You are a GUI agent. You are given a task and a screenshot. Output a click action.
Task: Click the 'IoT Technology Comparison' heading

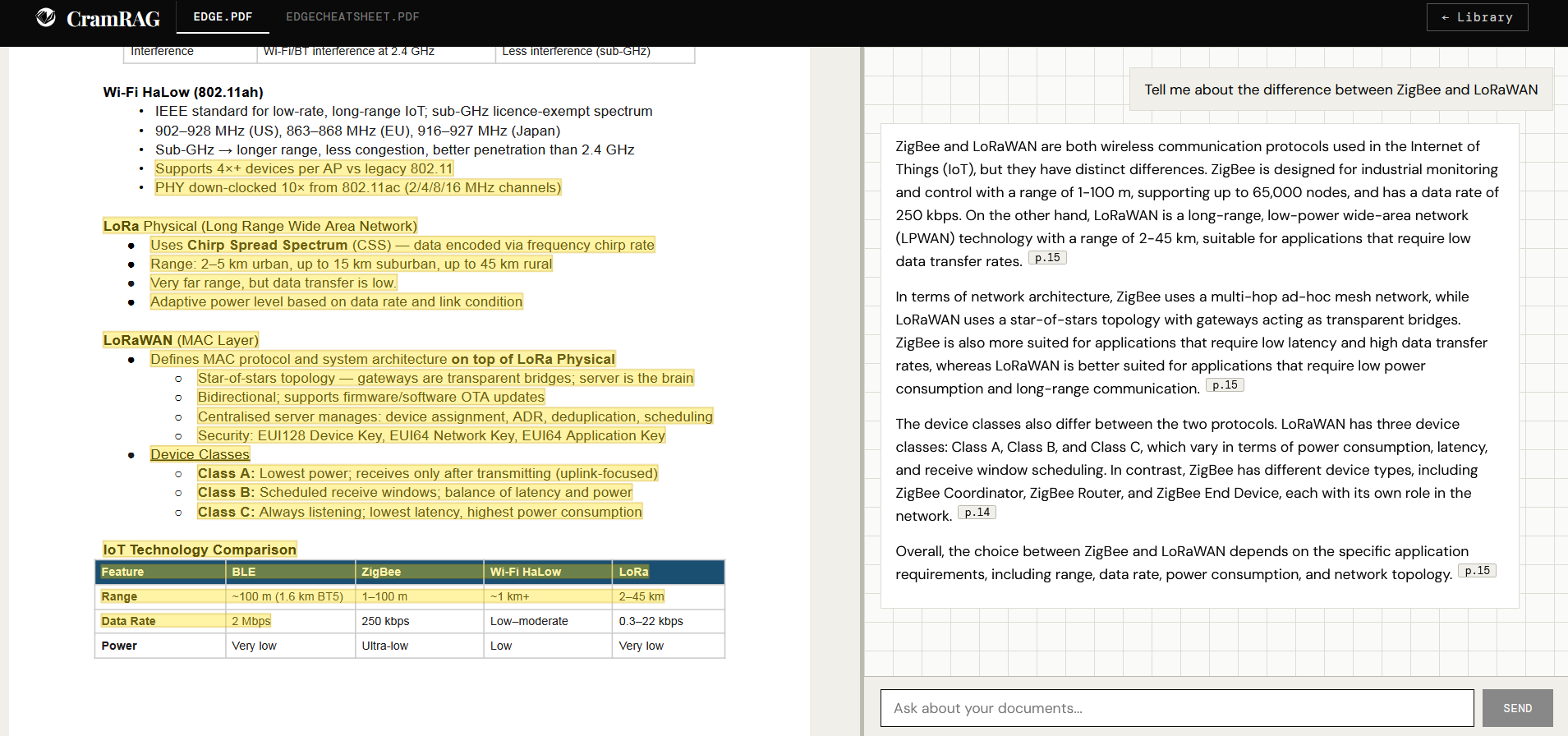[x=200, y=550]
